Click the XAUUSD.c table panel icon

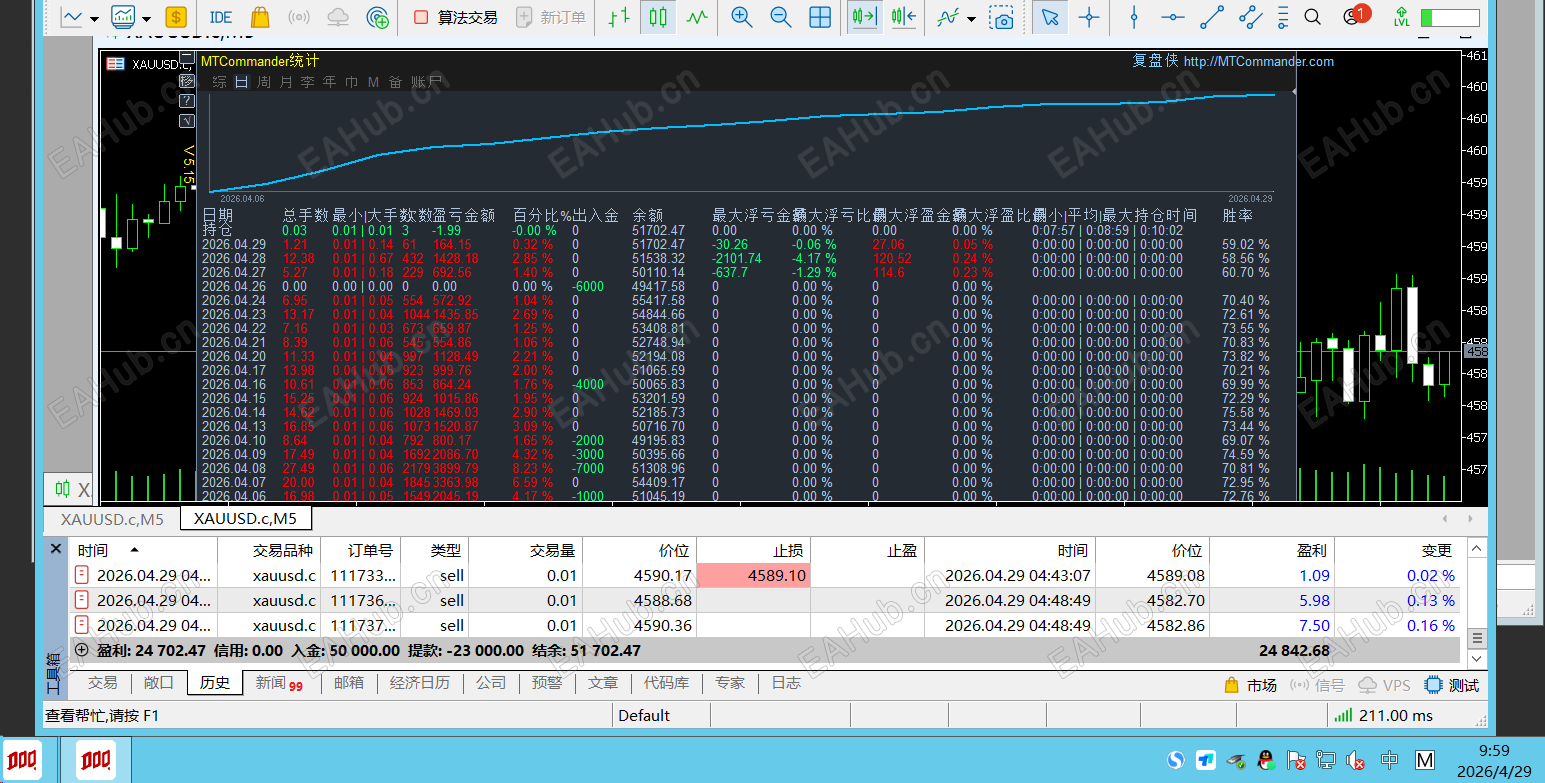click(116, 63)
